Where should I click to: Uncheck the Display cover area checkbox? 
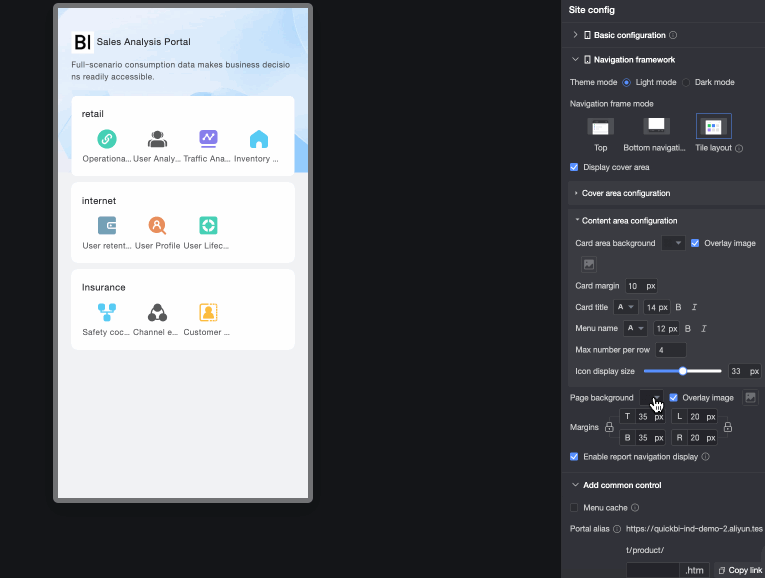click(574, 167)
